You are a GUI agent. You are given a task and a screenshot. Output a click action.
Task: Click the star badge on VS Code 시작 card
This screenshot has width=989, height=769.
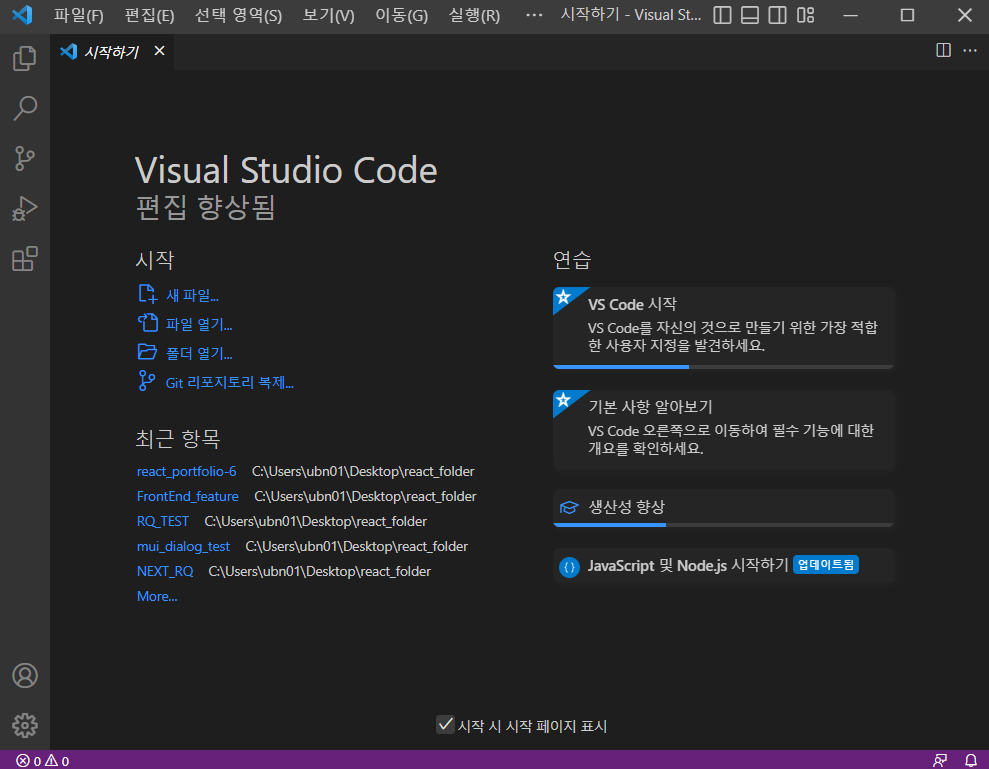click(564, 297)
